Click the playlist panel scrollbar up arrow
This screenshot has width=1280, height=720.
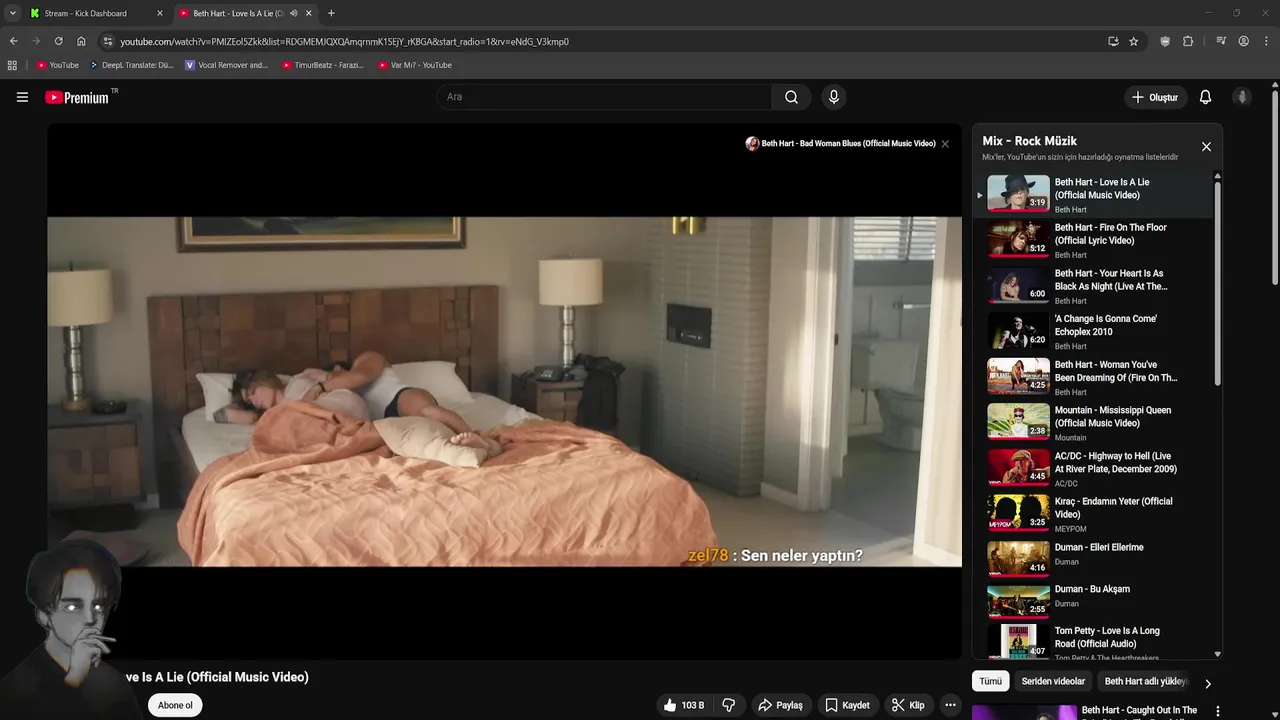(1217, 177)
